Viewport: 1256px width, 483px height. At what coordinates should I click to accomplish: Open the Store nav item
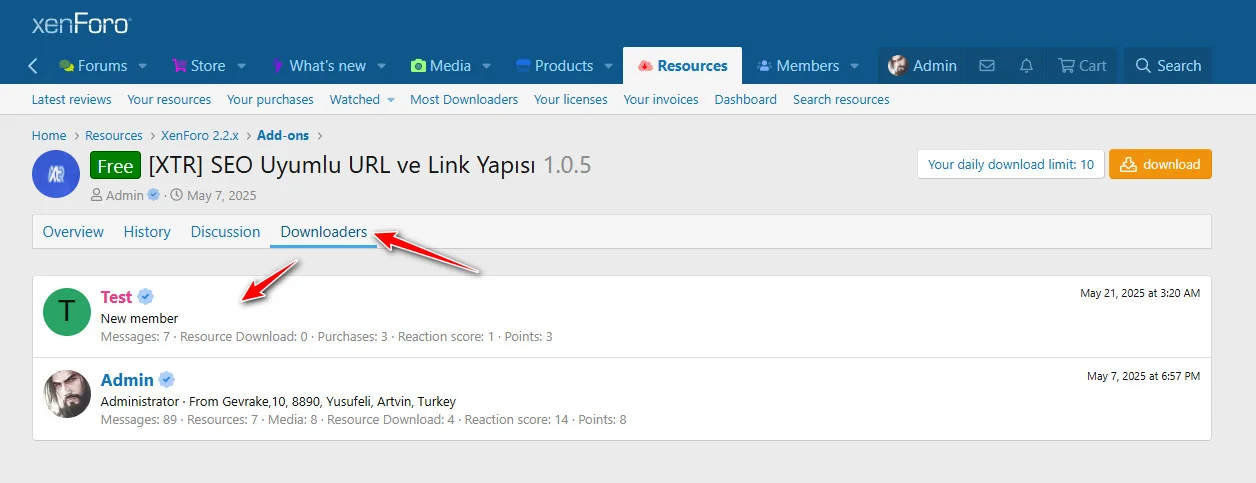click(x=199, y=66)
